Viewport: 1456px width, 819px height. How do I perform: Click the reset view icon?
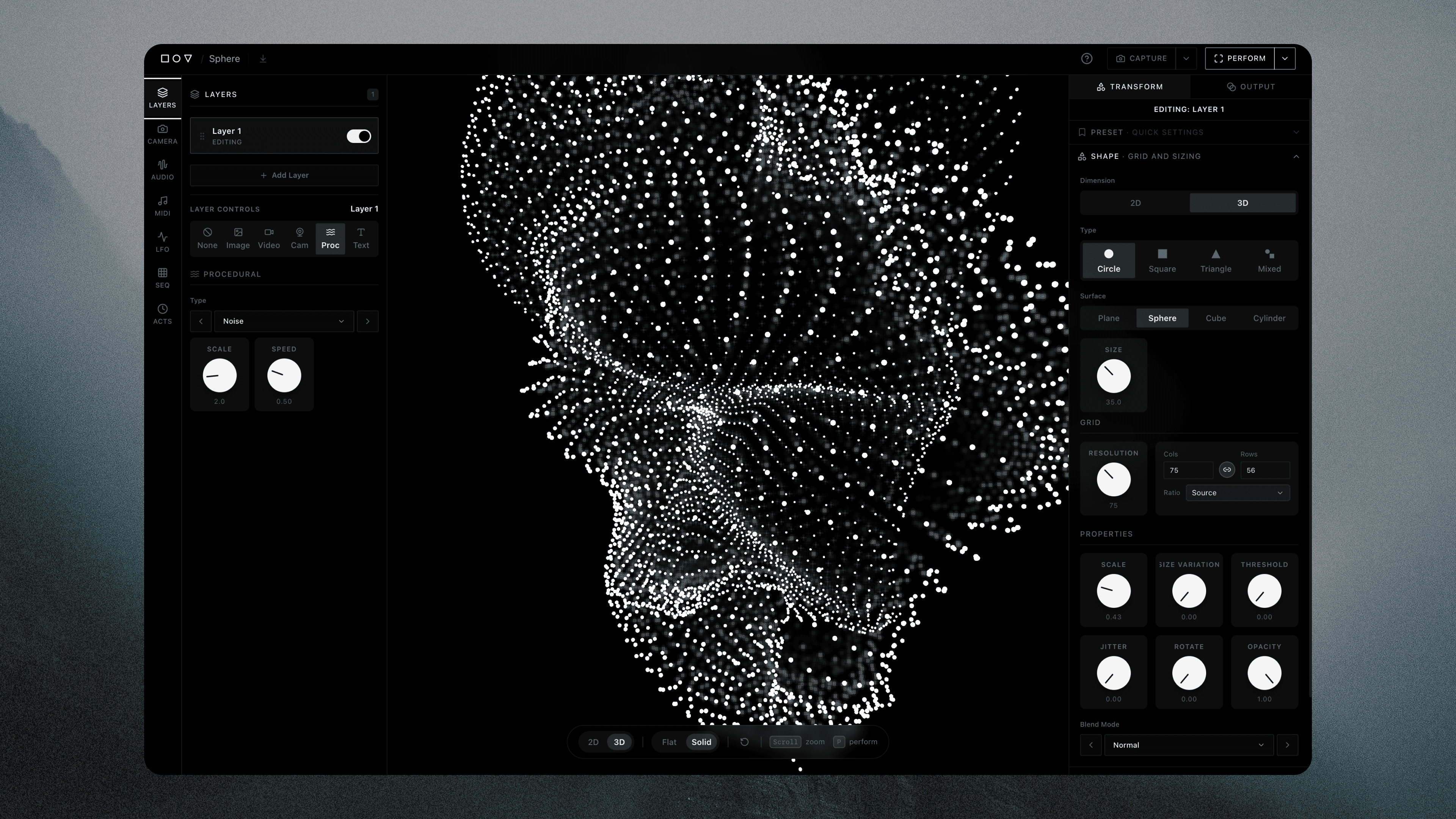[744, 742]
